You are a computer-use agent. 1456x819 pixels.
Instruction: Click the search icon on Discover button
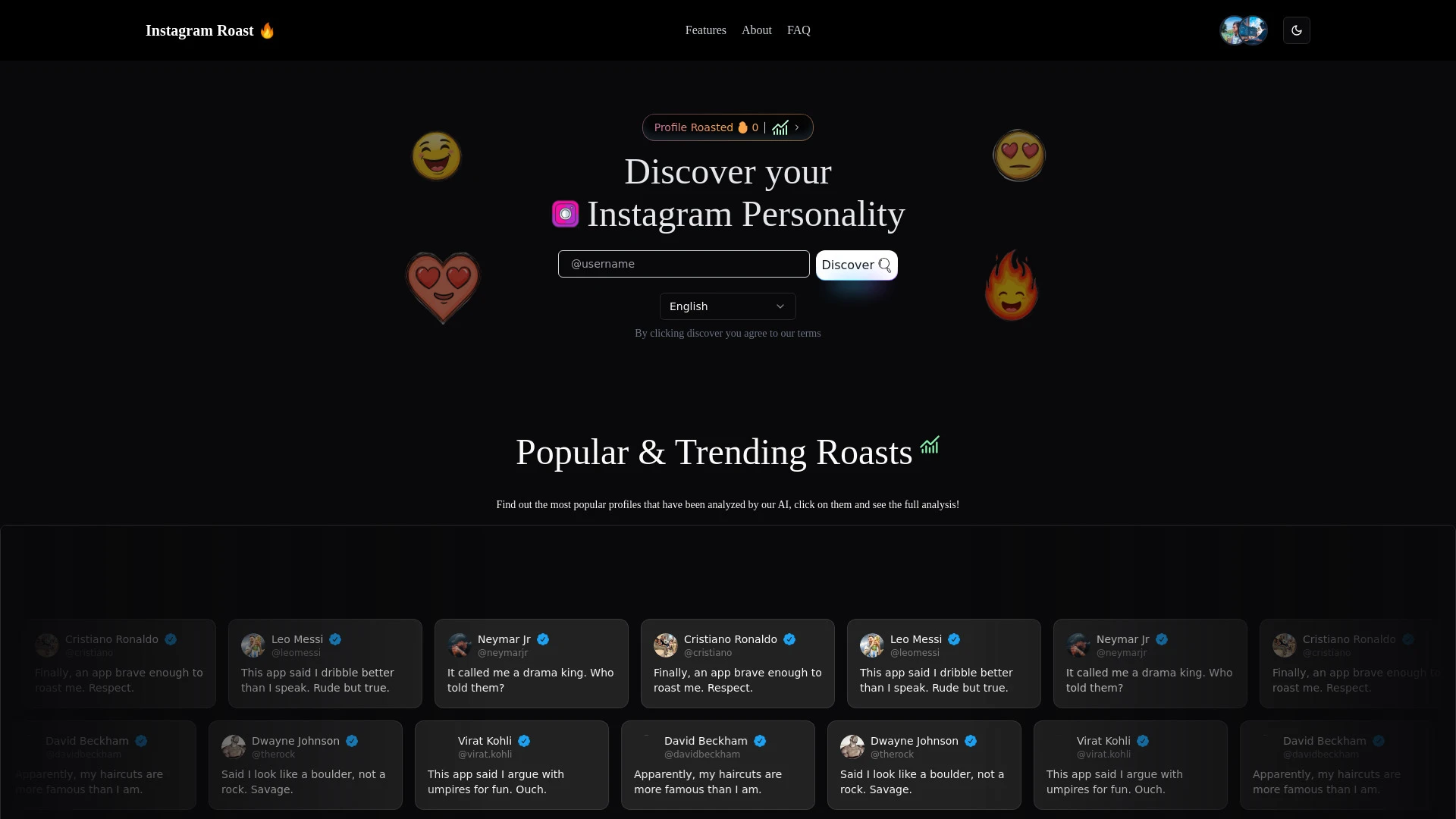[883, 264]
